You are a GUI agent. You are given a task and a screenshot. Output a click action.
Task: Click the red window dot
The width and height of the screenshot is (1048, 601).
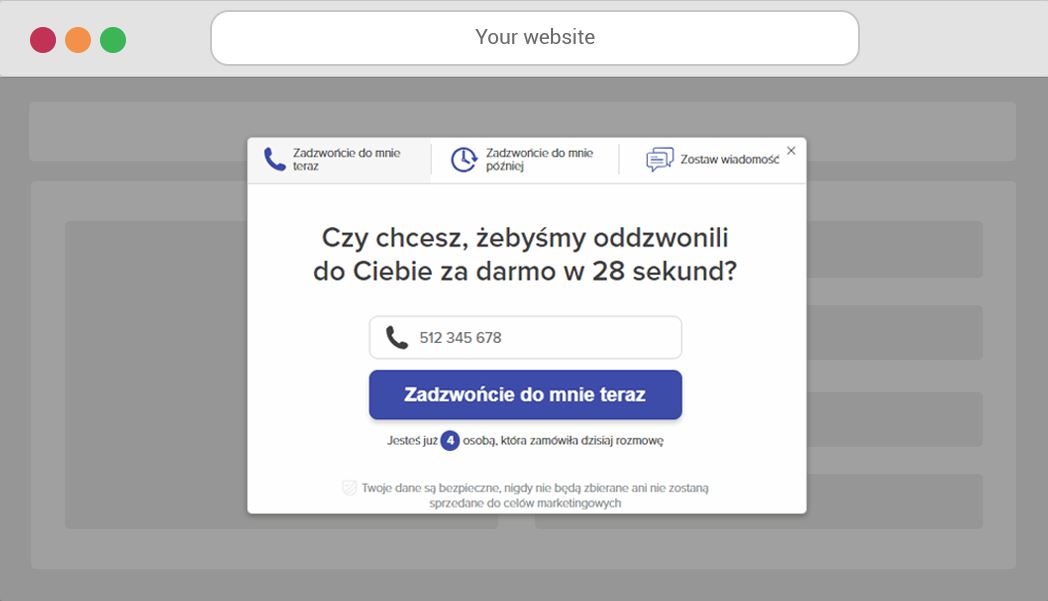tap(43, 39)
